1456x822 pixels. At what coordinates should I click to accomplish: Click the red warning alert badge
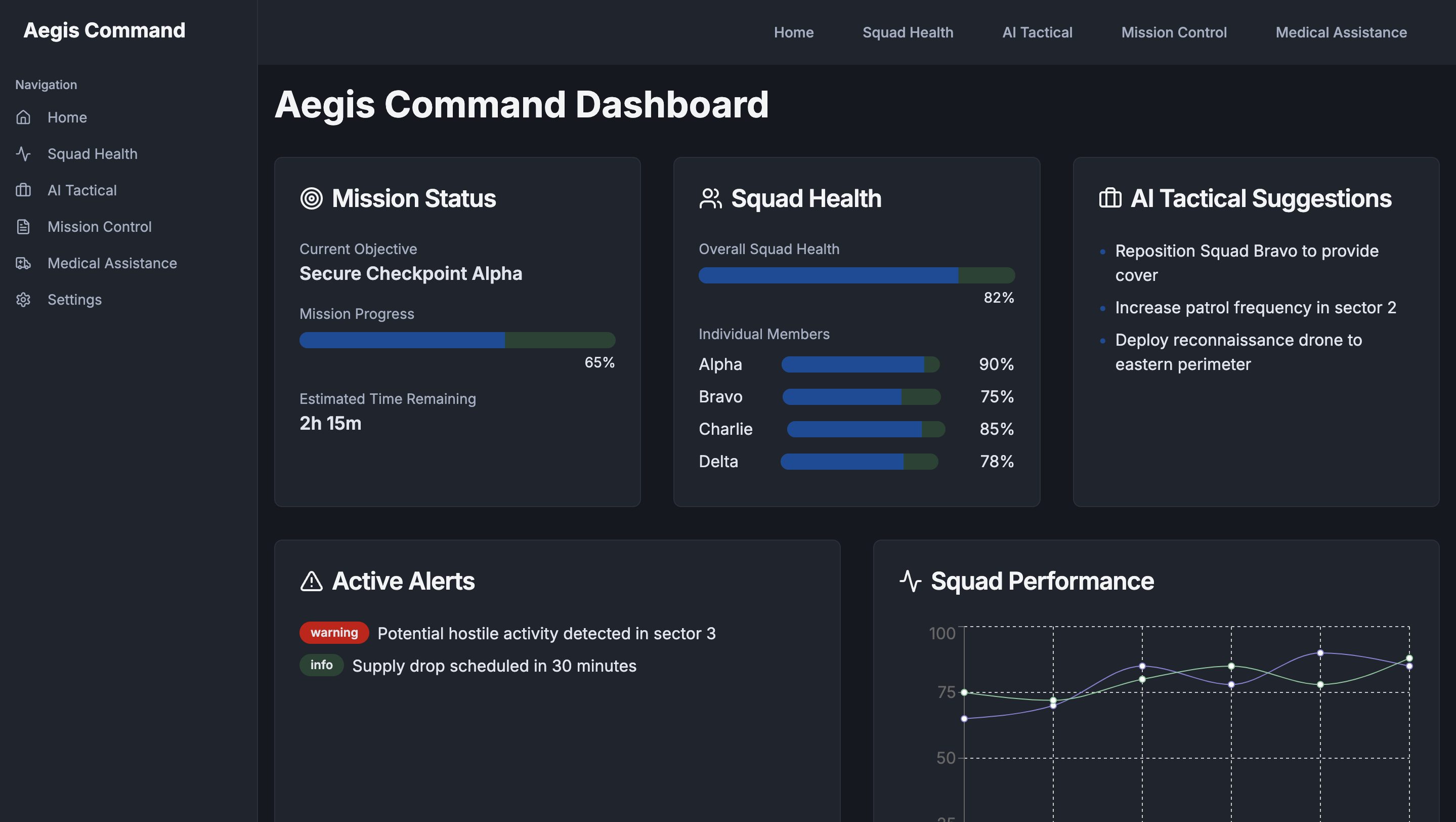click(334, 633)
